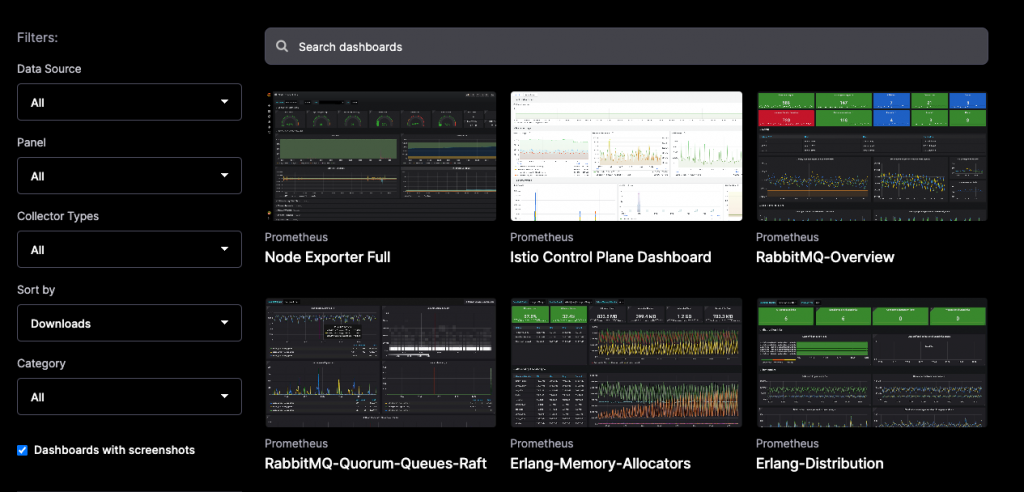Open the Panel filter dropdown
Image resolution: width=1024 pixels, height=492 pixels.
pos(129,176)
